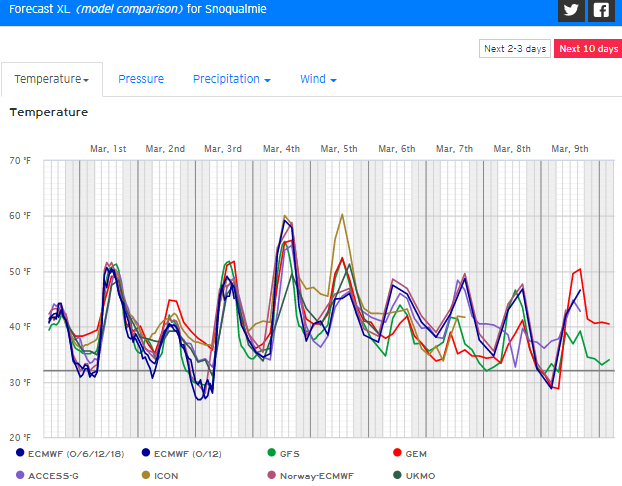Click the Mar, 9th date label
This screenshot has height=486, width=622.
coord(570,148)
